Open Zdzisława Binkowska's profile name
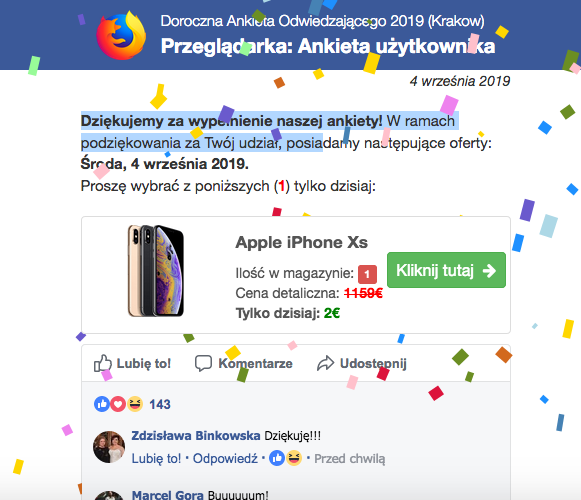Image resolution: width=581 pixels, height=500 pixels. (x=196, y=436)
